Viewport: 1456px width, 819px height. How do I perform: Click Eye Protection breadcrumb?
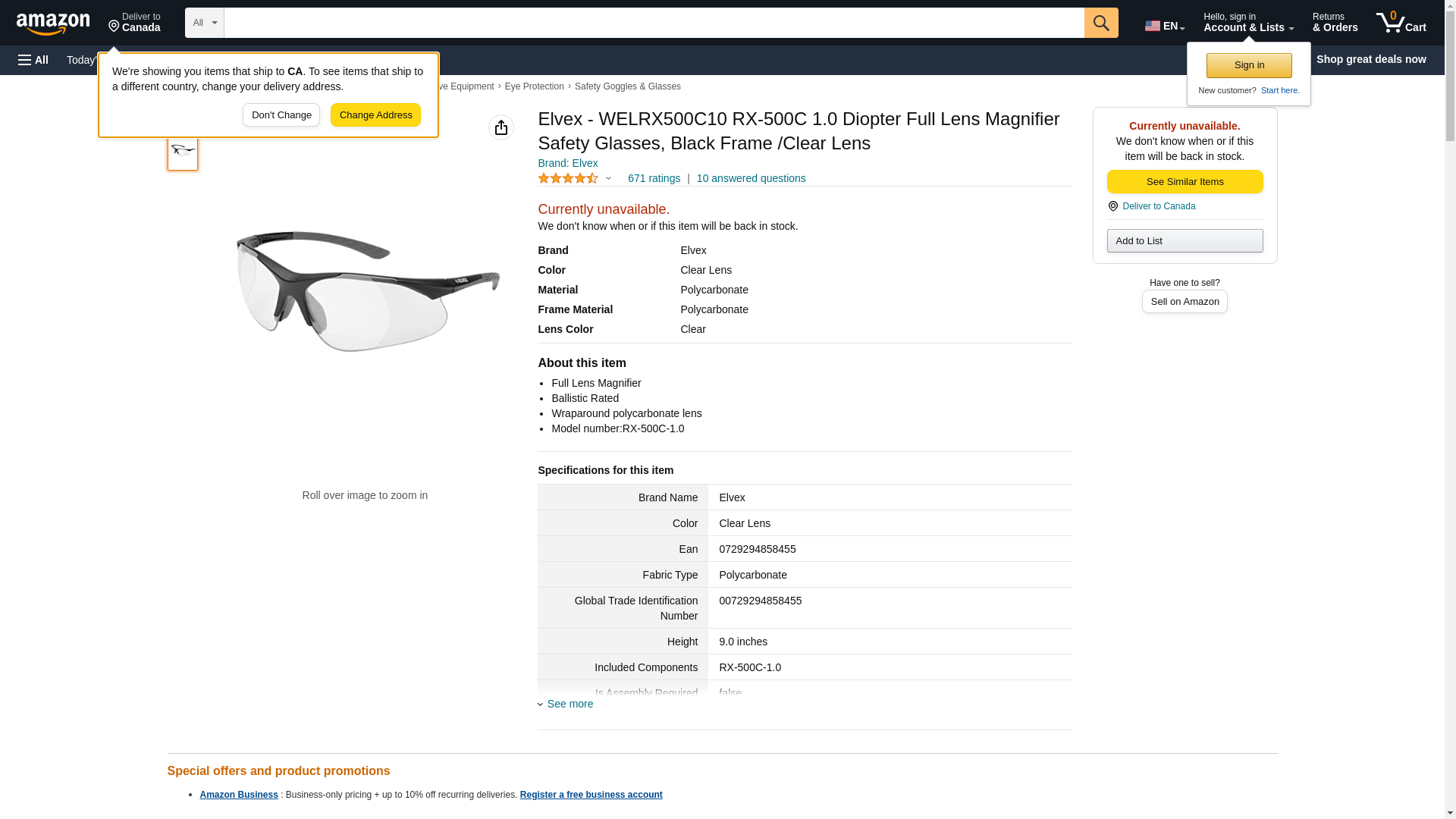(534, 86)
